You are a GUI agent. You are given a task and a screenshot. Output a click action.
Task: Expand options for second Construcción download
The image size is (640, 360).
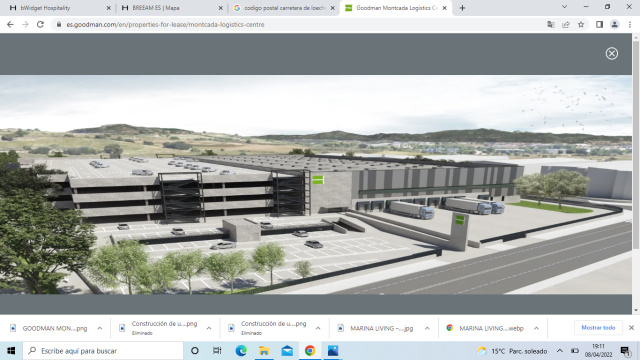318,328
